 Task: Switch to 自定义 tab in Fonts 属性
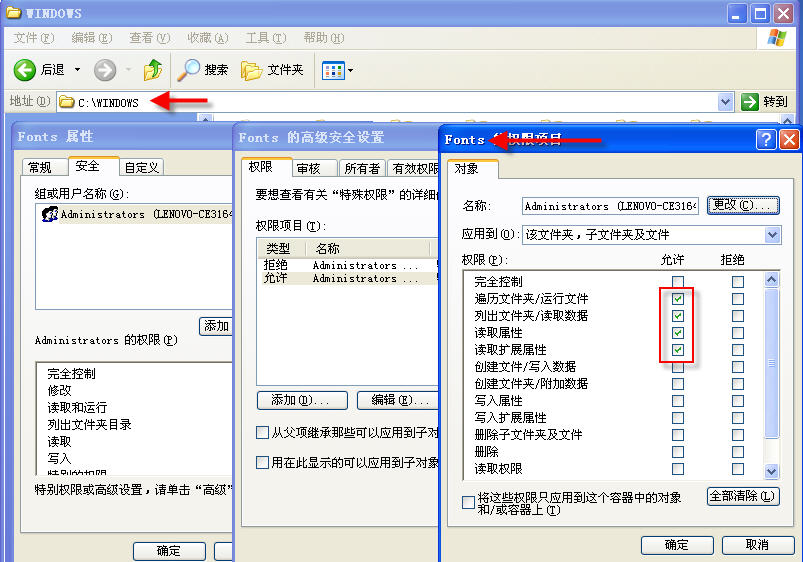point(141,168)
